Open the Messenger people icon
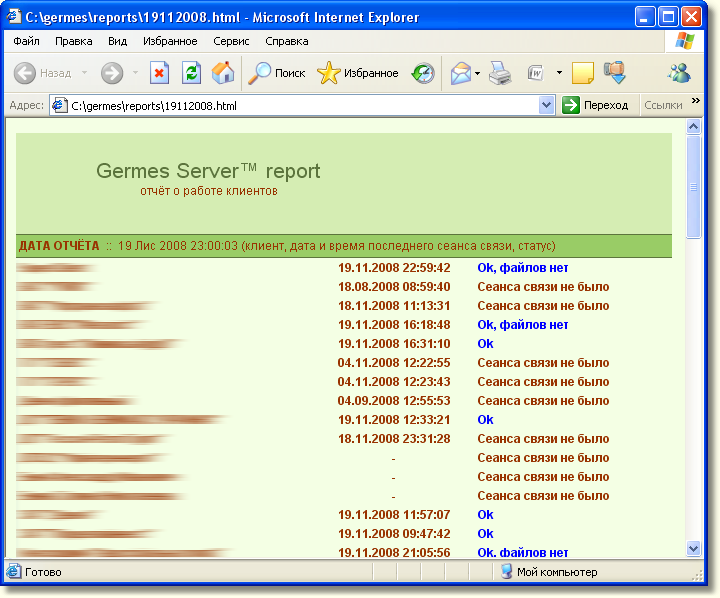 pos(679,73)
